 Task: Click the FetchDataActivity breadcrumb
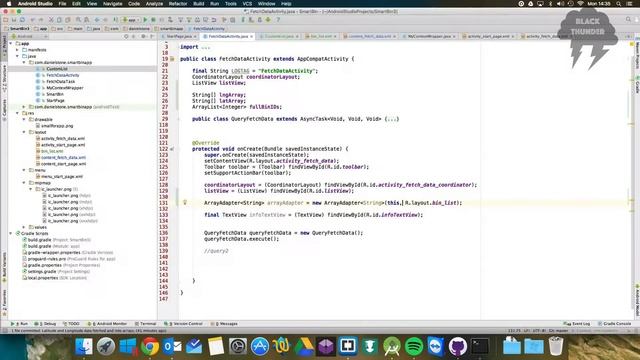[x=206, y=29]
